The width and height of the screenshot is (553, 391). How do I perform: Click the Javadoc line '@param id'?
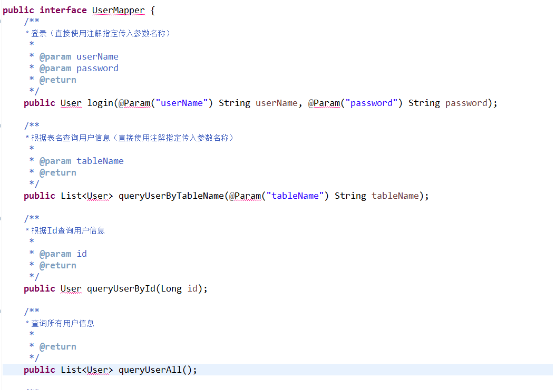63,254
